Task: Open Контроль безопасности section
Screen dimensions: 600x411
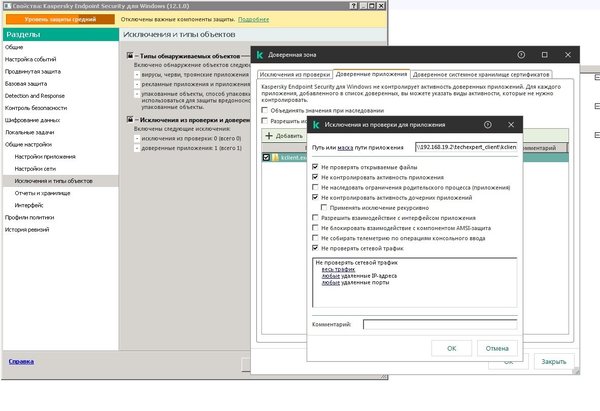Action: tap(36, 108)
